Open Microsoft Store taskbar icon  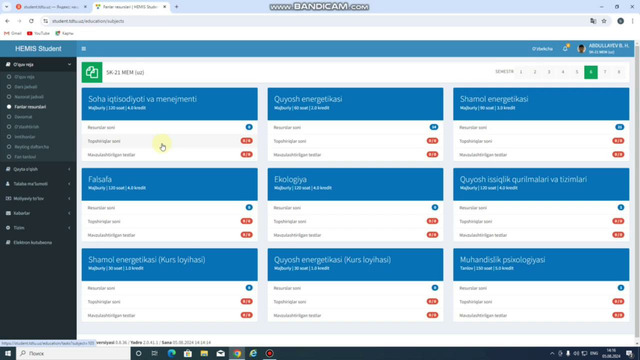pyautogui.click(x=188, y=353)
